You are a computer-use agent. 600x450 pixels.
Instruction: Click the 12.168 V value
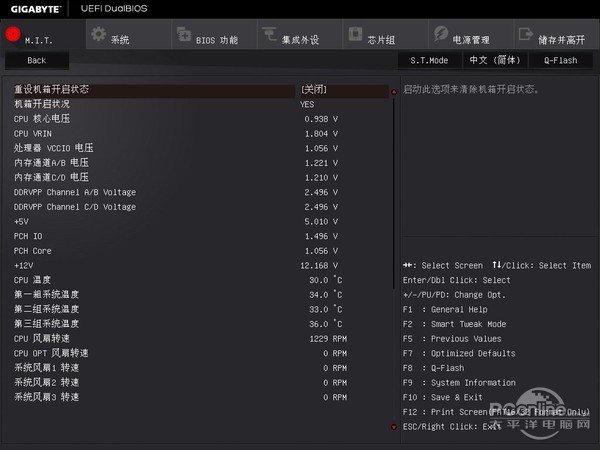click(319, 266)
